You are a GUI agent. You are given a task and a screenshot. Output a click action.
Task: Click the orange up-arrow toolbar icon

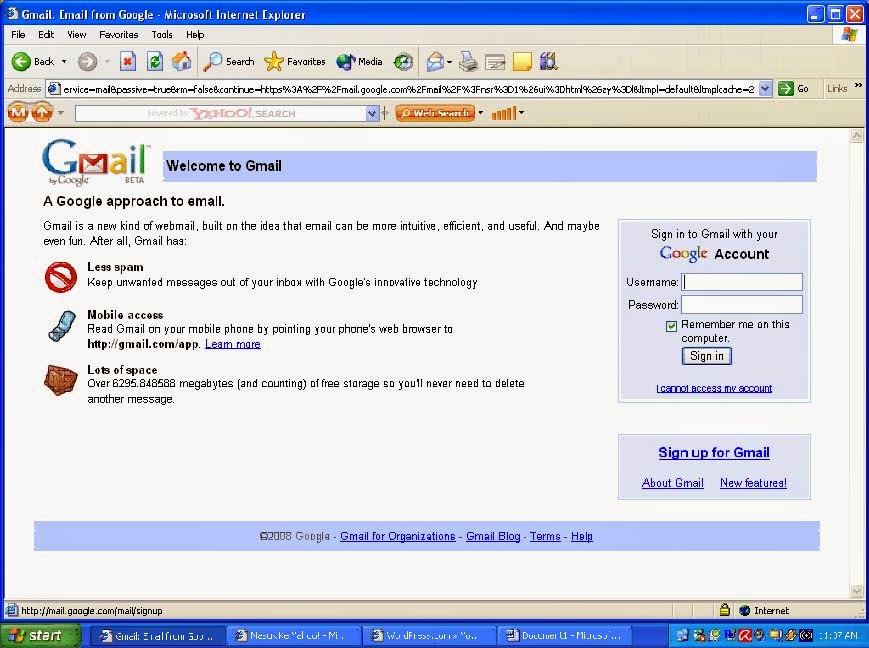(42, 113)
